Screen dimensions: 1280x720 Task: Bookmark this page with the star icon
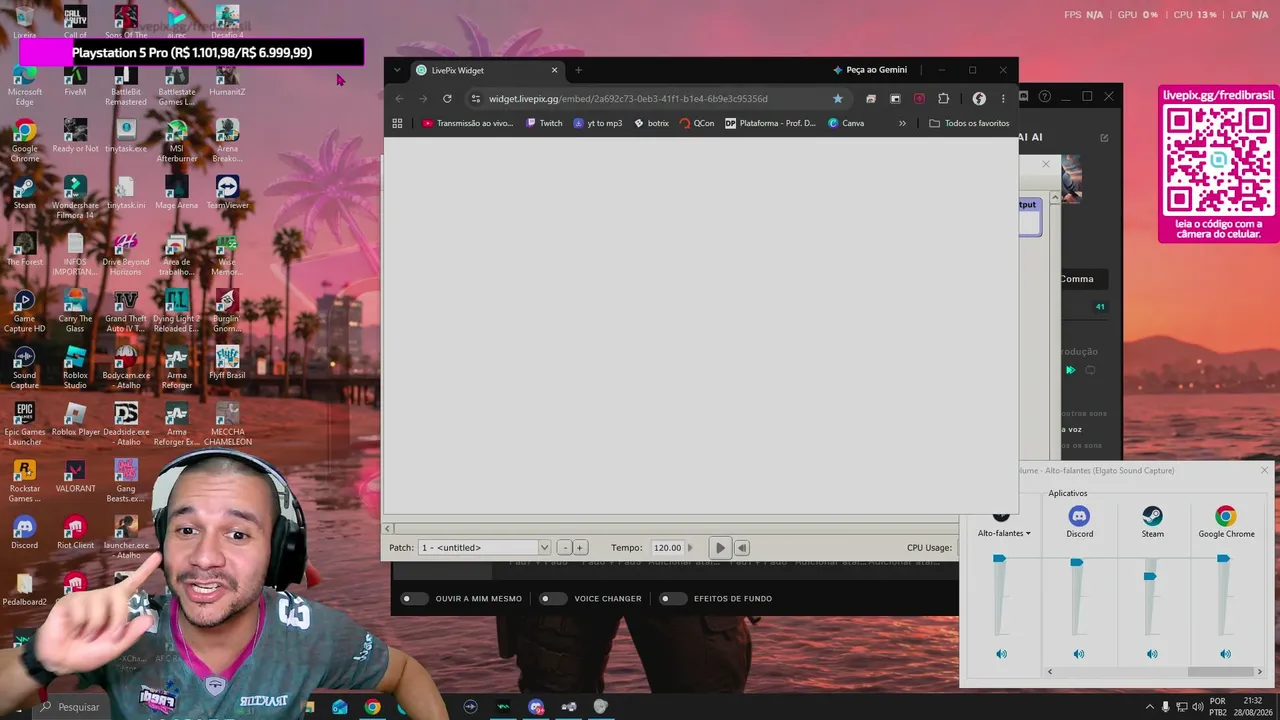tap(838, 98)
